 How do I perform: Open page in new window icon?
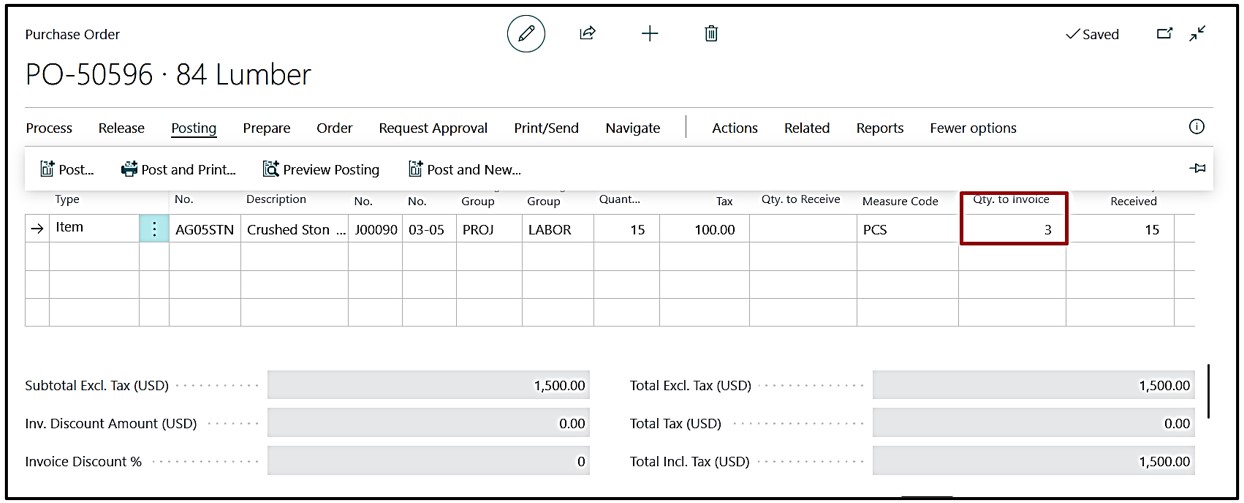point(1164,34)
